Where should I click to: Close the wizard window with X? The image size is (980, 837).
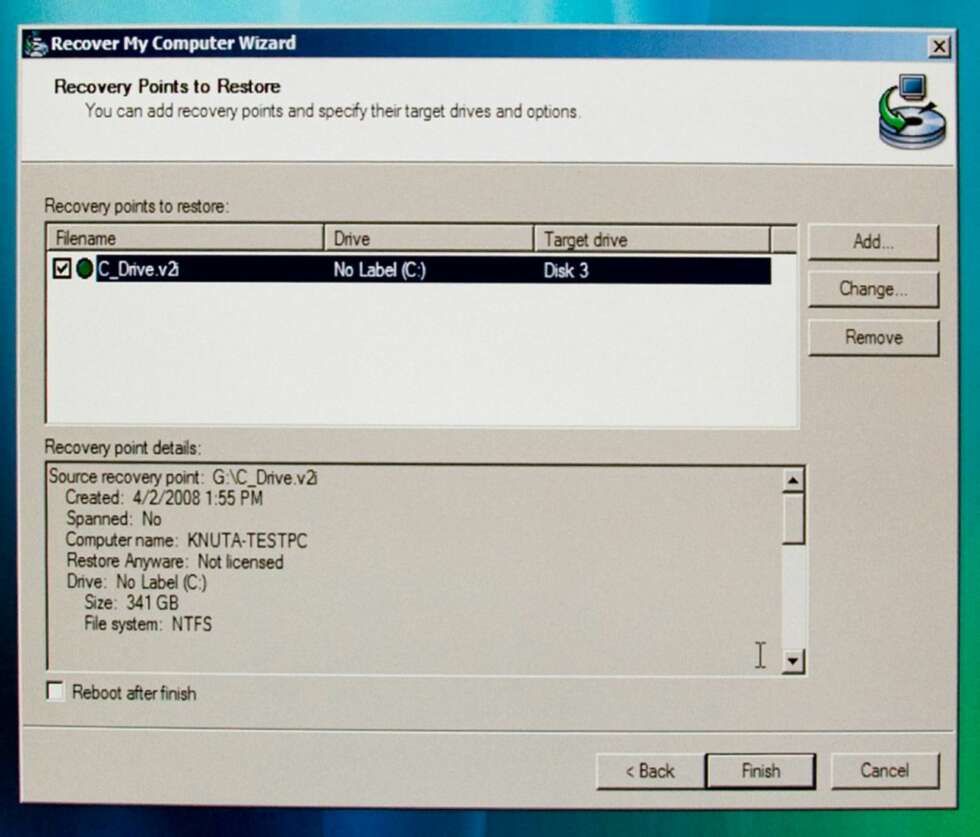click(939, 47)
